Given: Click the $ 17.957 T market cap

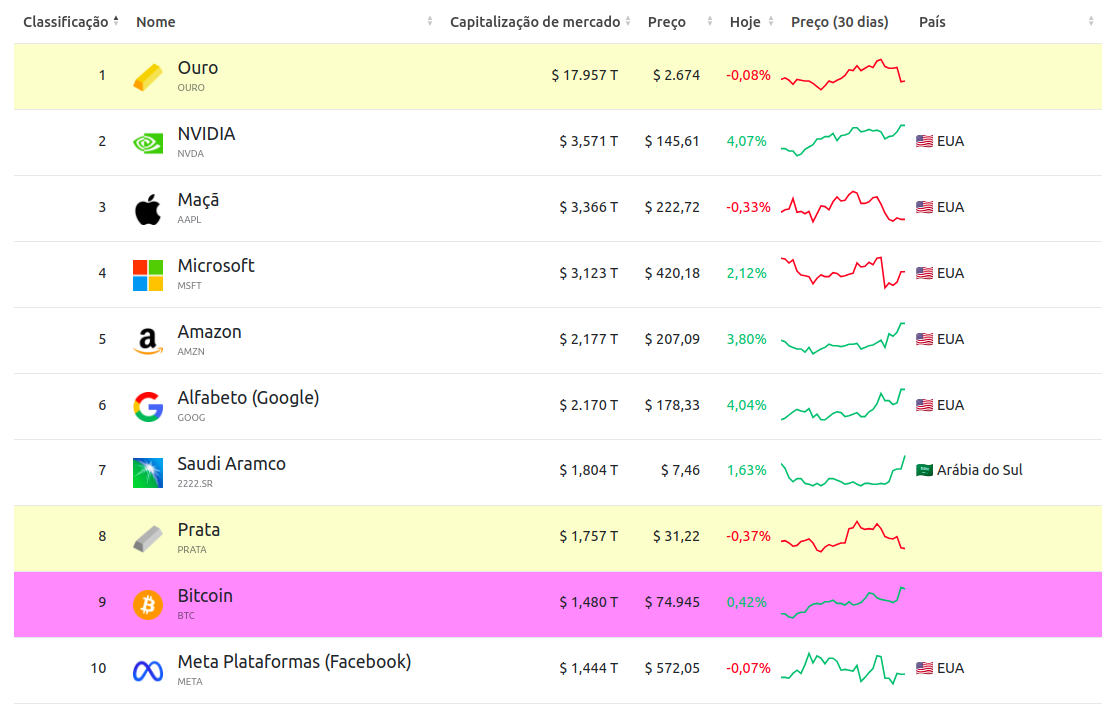Looking at the screenshot, I should (x=584, y=75).
